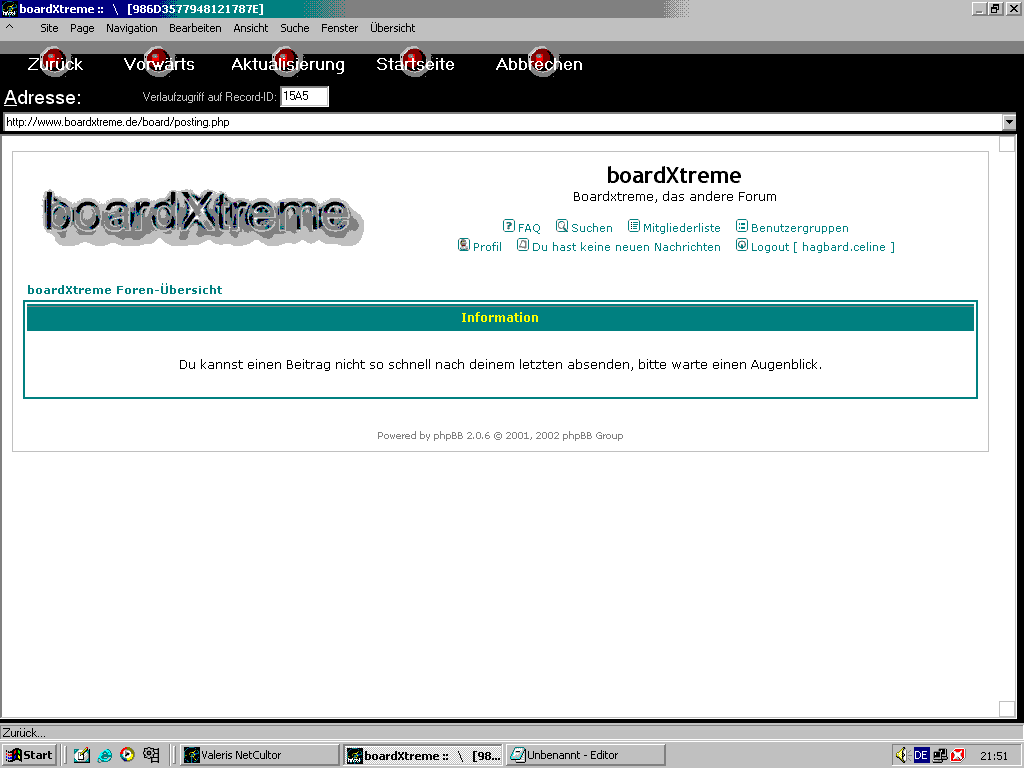Click the Record-ID input field
Viewport: 1024px width, 768px height.
tap(304, 97)
